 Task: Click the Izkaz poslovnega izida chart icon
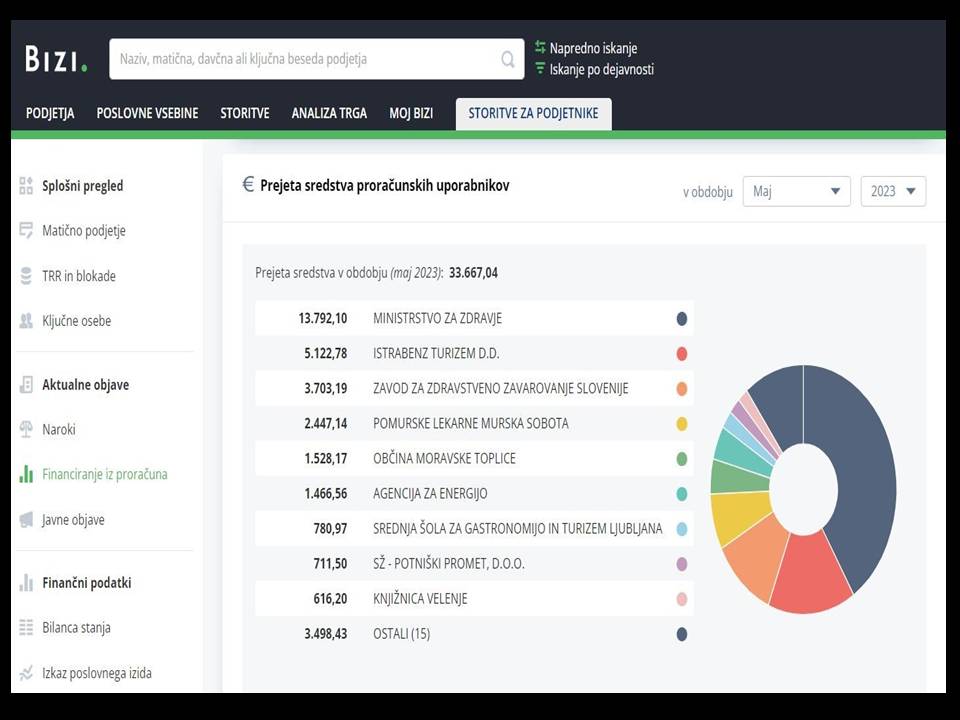[x=26, y=673]
